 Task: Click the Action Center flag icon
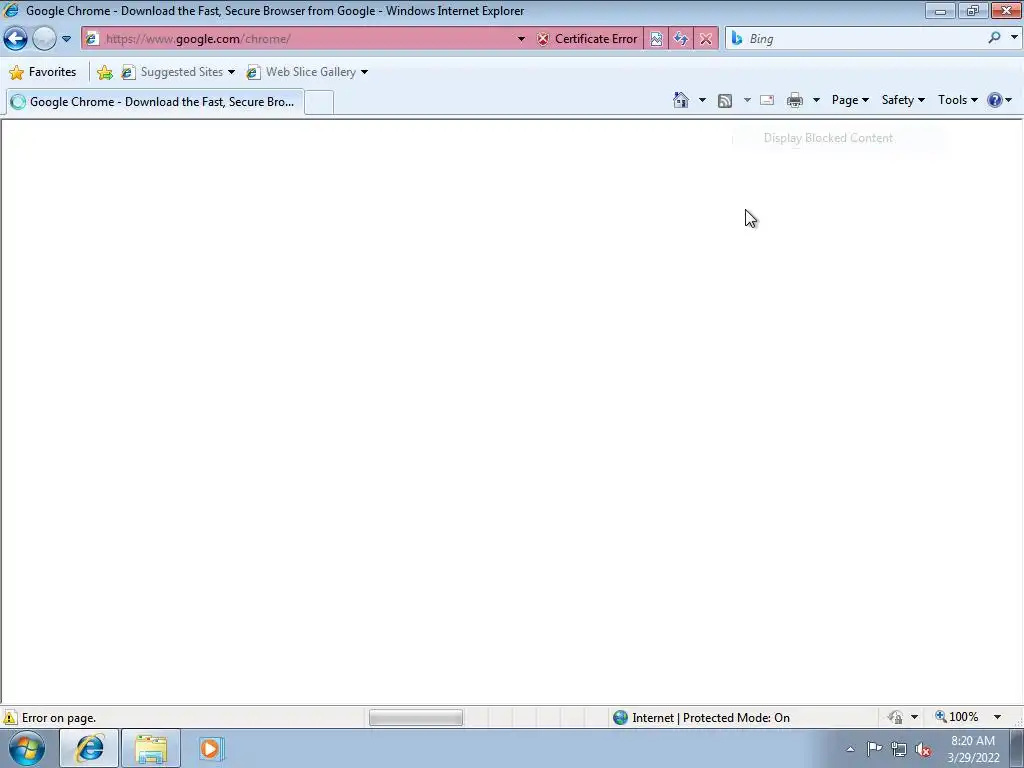[x=874, y=749]
